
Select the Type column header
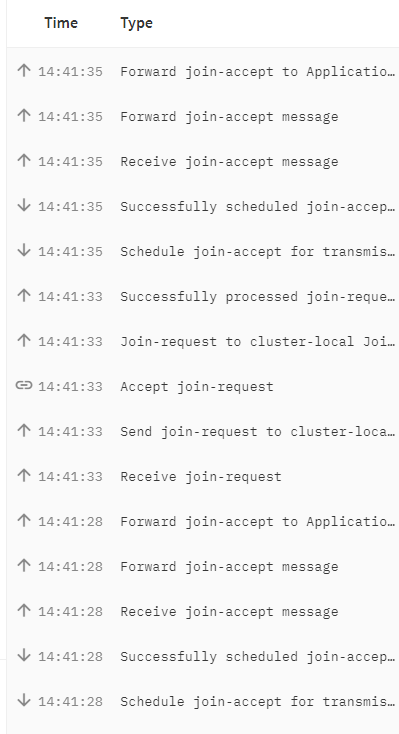(x=136, y=23)
